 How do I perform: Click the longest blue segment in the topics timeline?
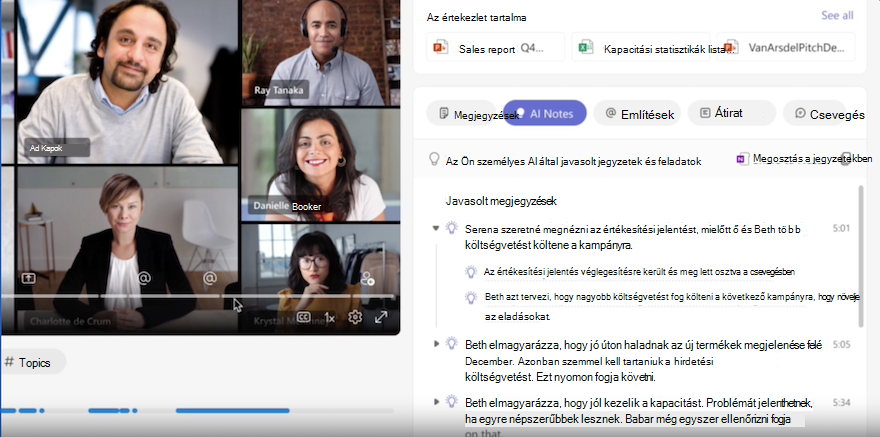(x=232, y=411)
